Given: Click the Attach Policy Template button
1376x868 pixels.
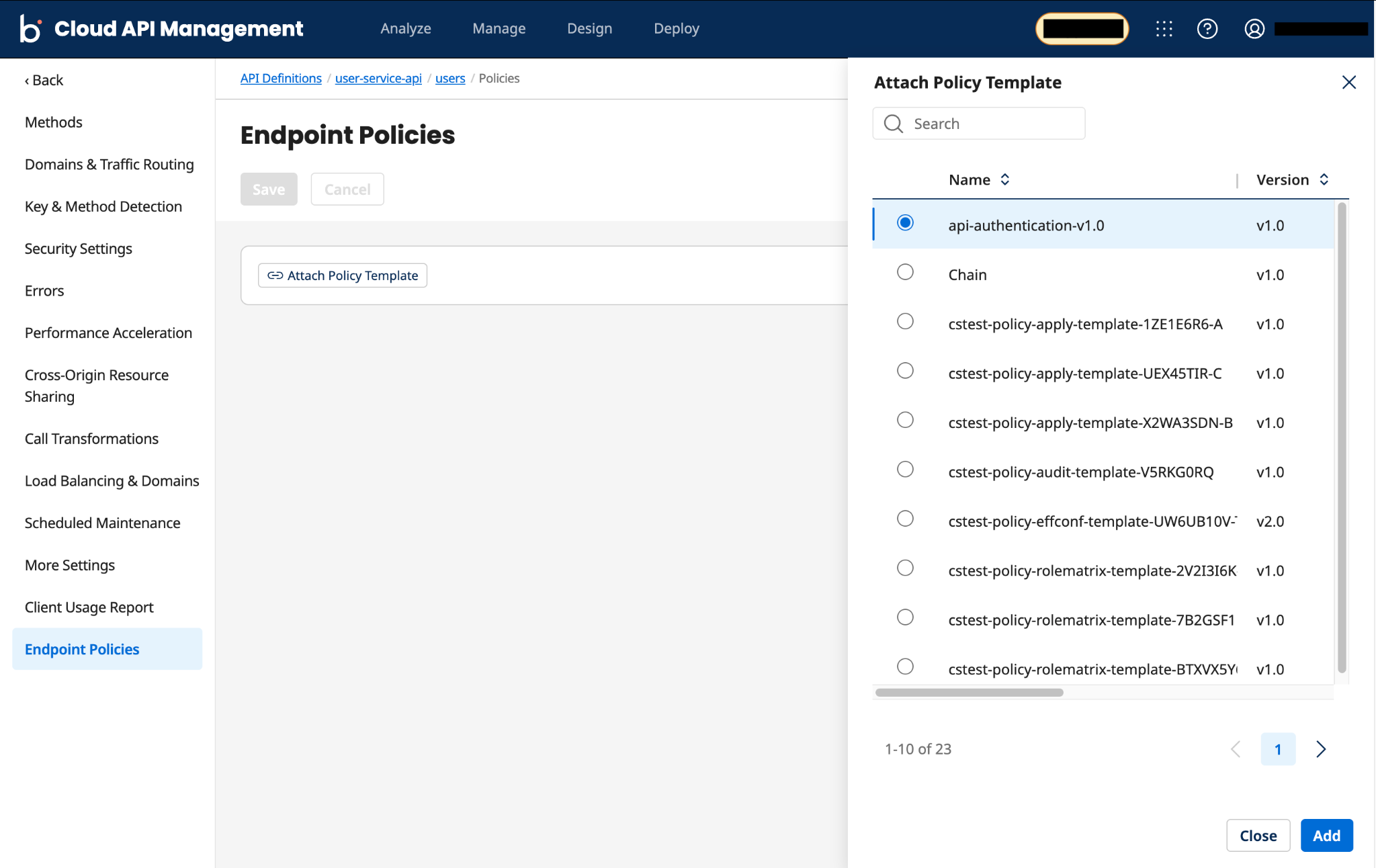Looking at the screenshot, I should [x=343, y=275].
